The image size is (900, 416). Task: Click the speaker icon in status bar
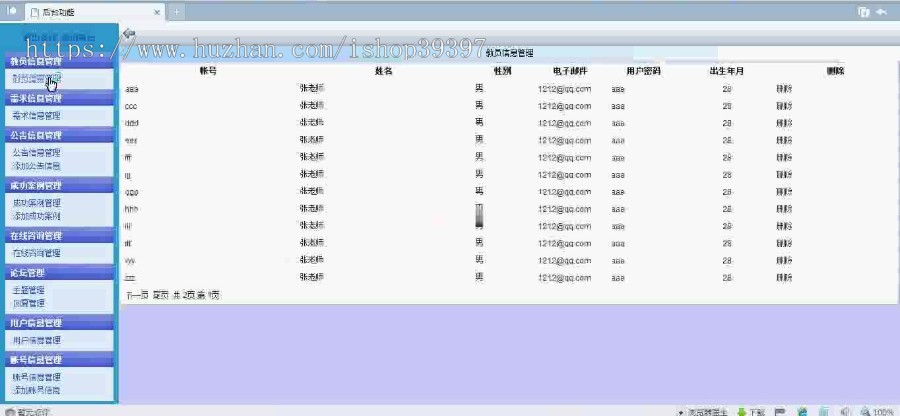pos(845,411)
